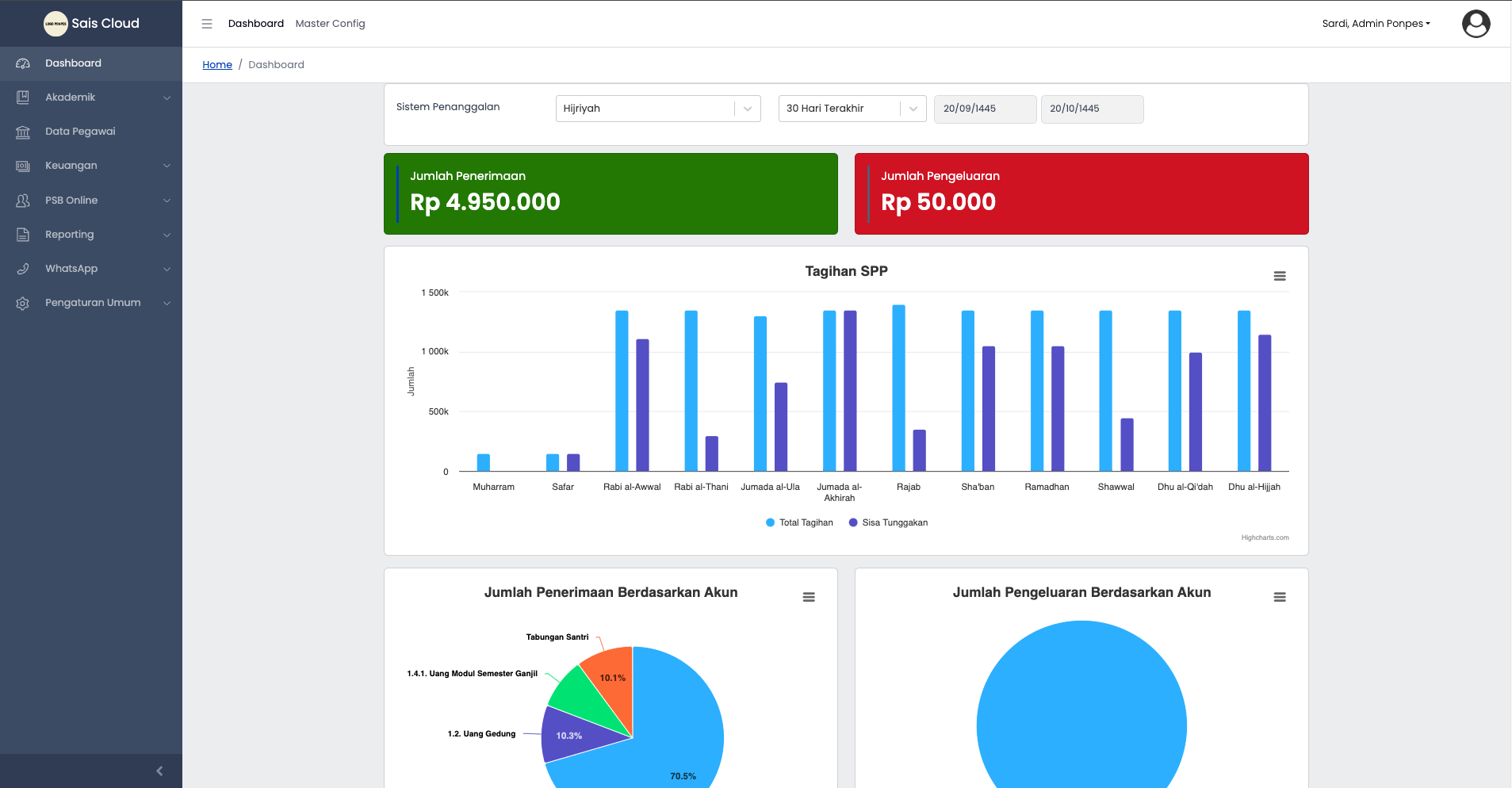Viewport: 1512px width, 788px height.
Task: Click the Pengaturan Umum gear icon
Action: (x=23, y=303)
